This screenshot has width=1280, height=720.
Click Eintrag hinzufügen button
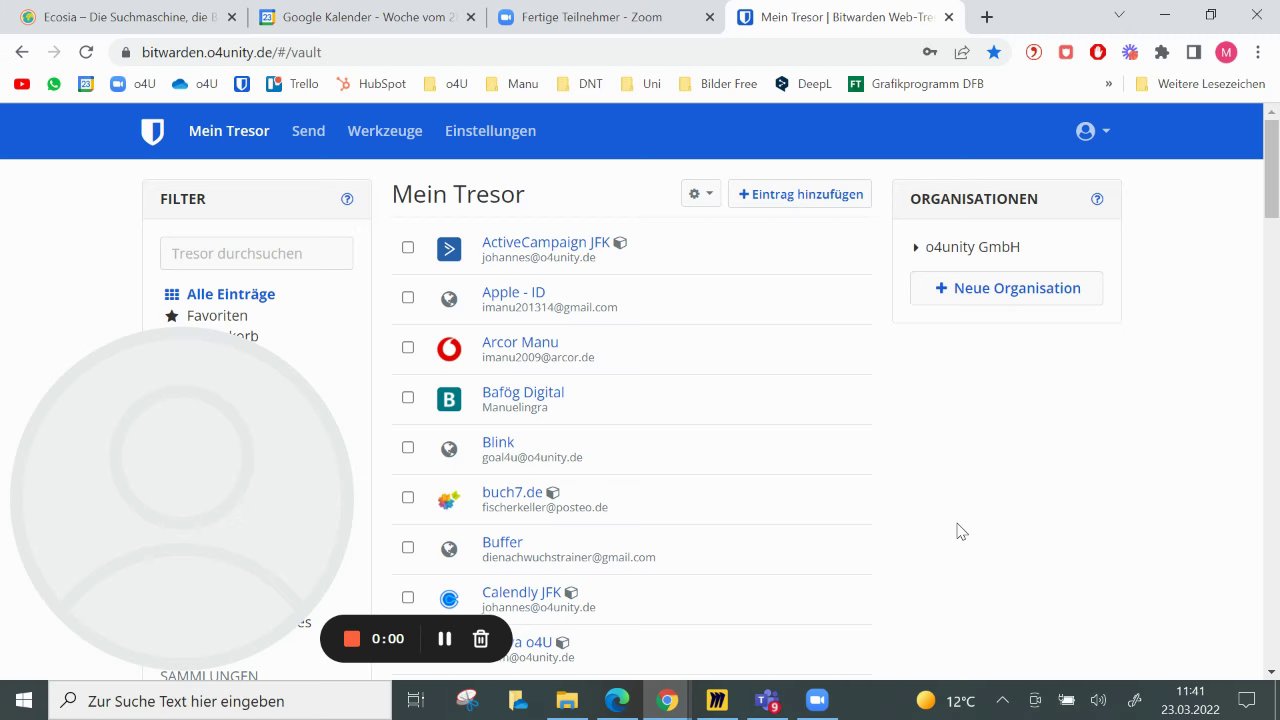[800, 194]
